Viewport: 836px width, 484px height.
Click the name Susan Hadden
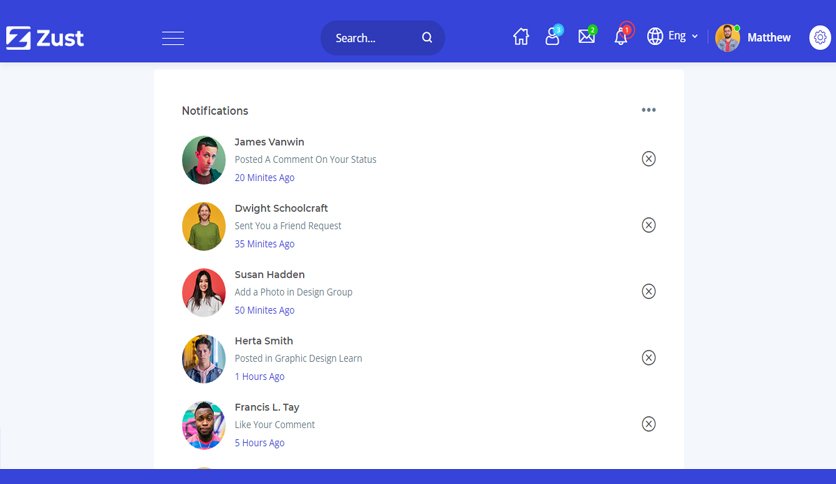click(x=270, y=275)
